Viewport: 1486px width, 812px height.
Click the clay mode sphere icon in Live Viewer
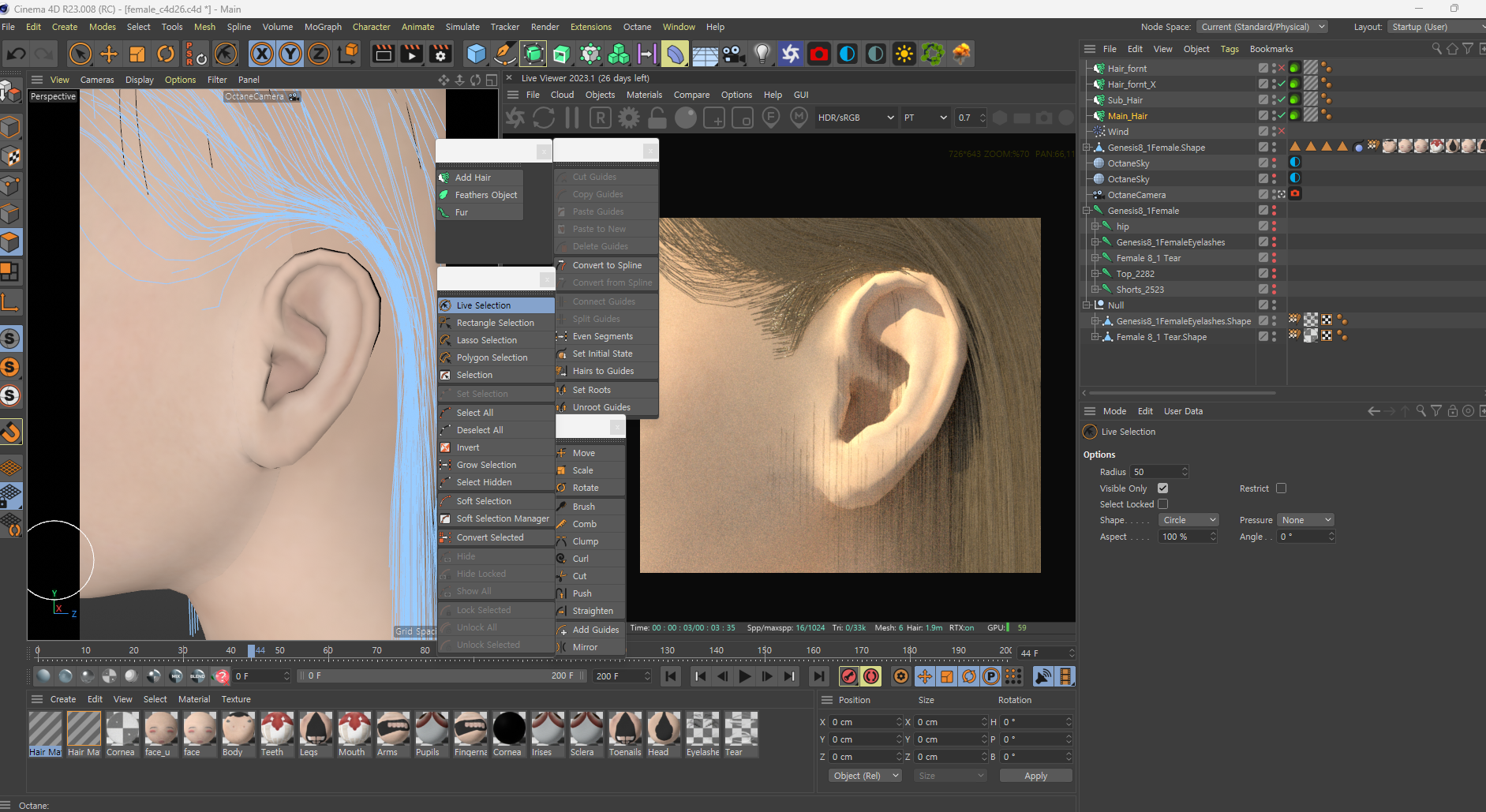(686, 118)
